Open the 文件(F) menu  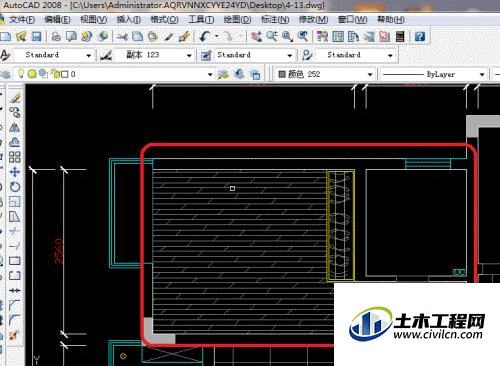coord(21,20)
